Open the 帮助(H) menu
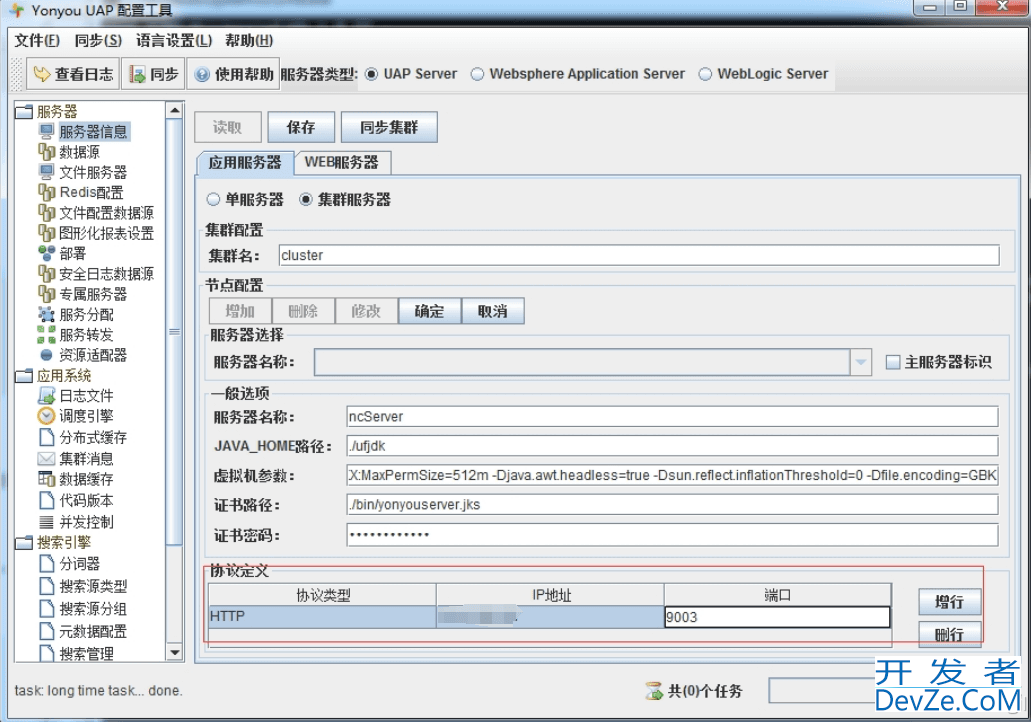The width and height of the screenshot is (1031, 722). [249, 41]
